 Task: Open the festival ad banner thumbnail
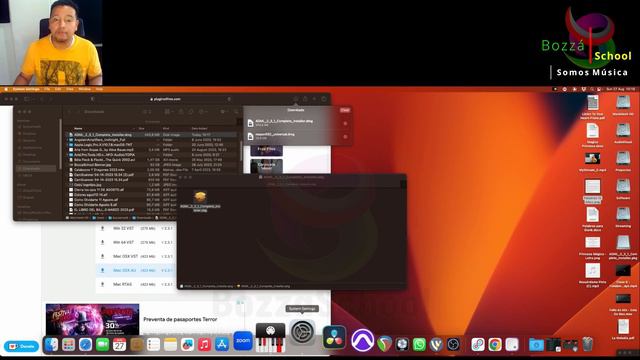point(92,320)
